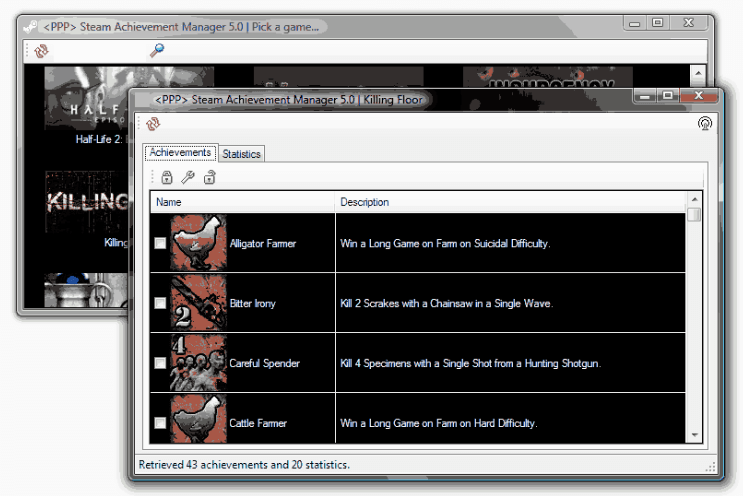Click the store/commit icon in Killing Floor window
The width and height of the screenshot is (743, 496).
(705, 124)
